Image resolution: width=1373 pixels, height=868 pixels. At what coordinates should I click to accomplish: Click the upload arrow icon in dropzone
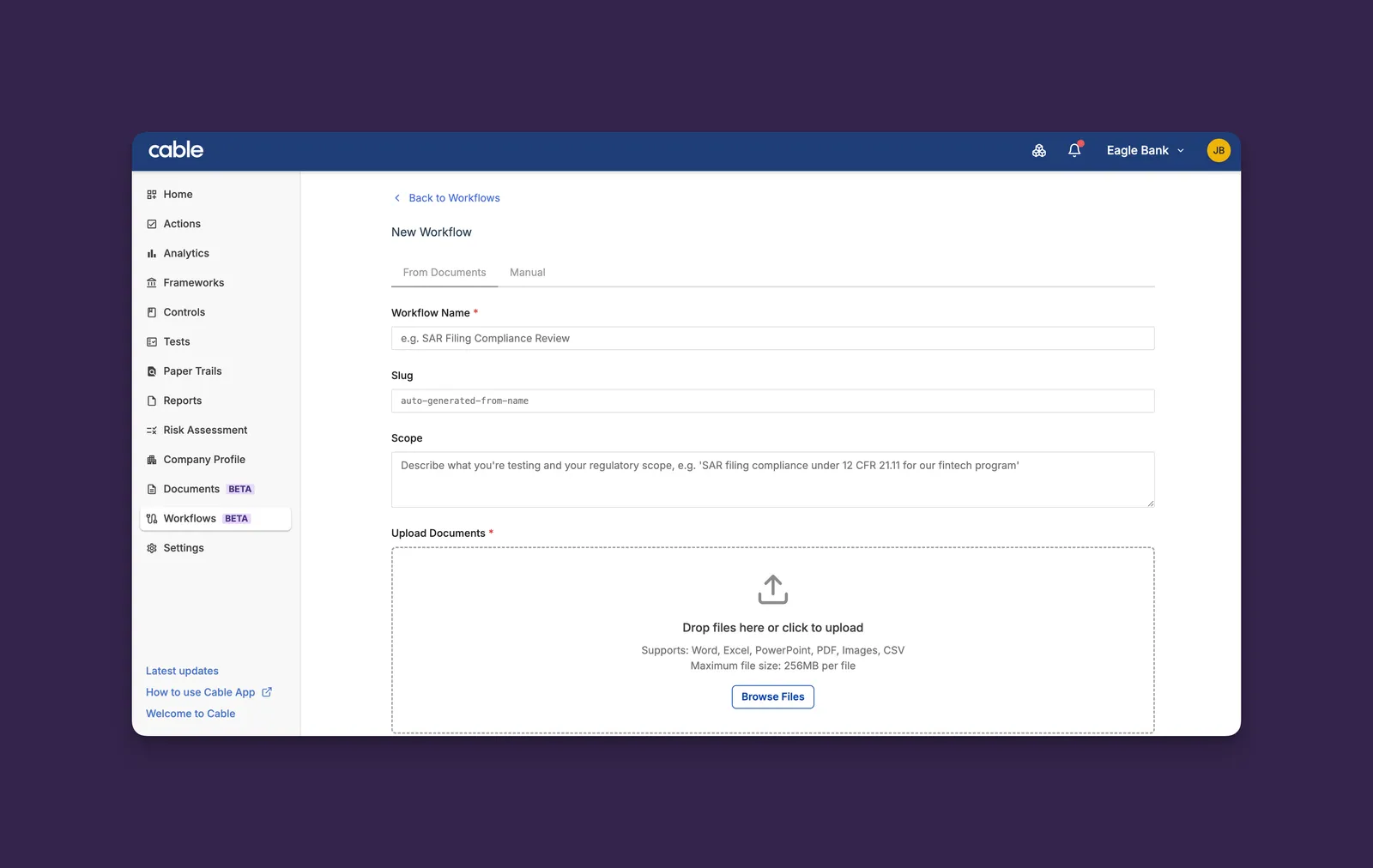773,589
